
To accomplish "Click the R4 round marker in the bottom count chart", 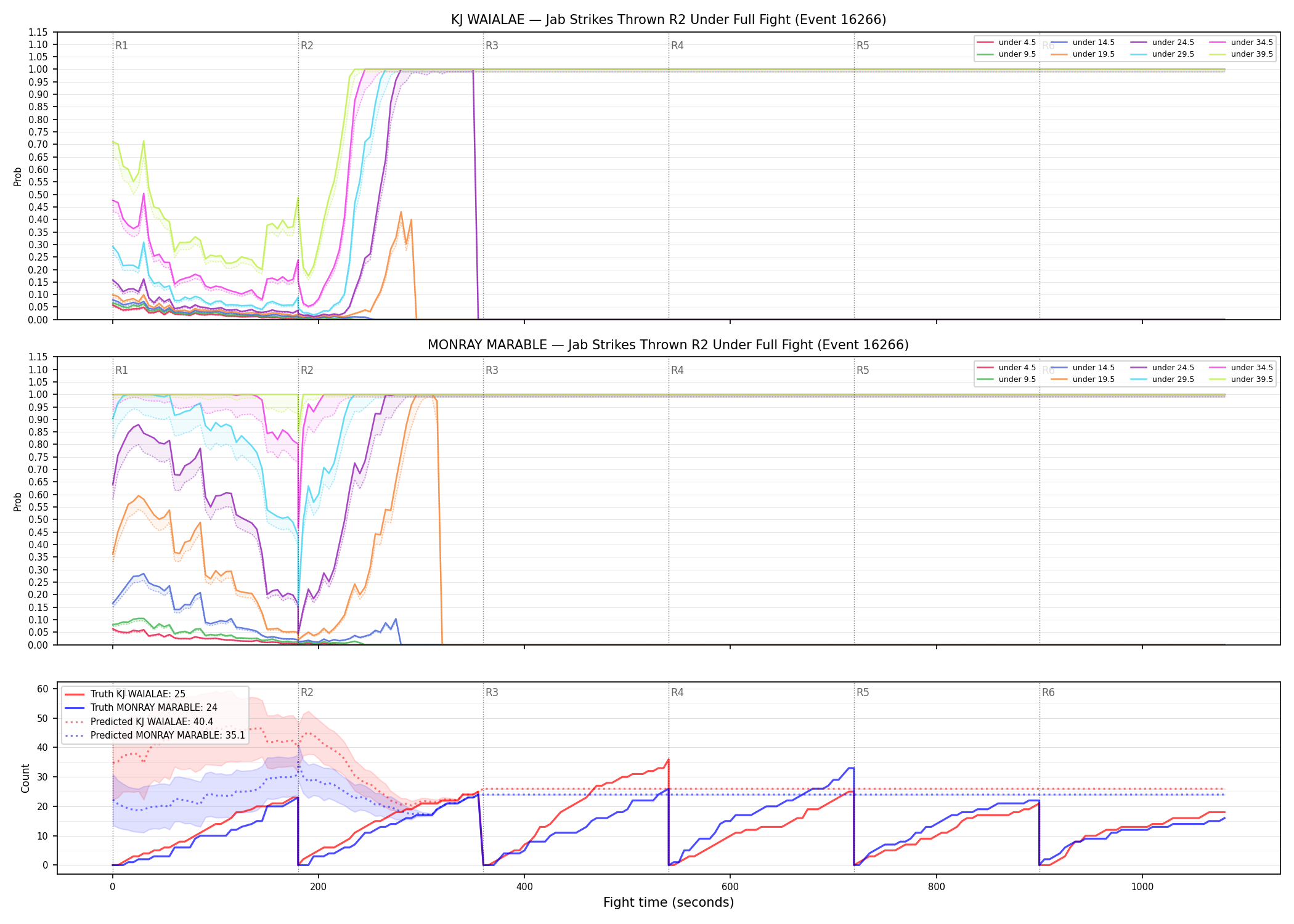I will pos(677,692).
